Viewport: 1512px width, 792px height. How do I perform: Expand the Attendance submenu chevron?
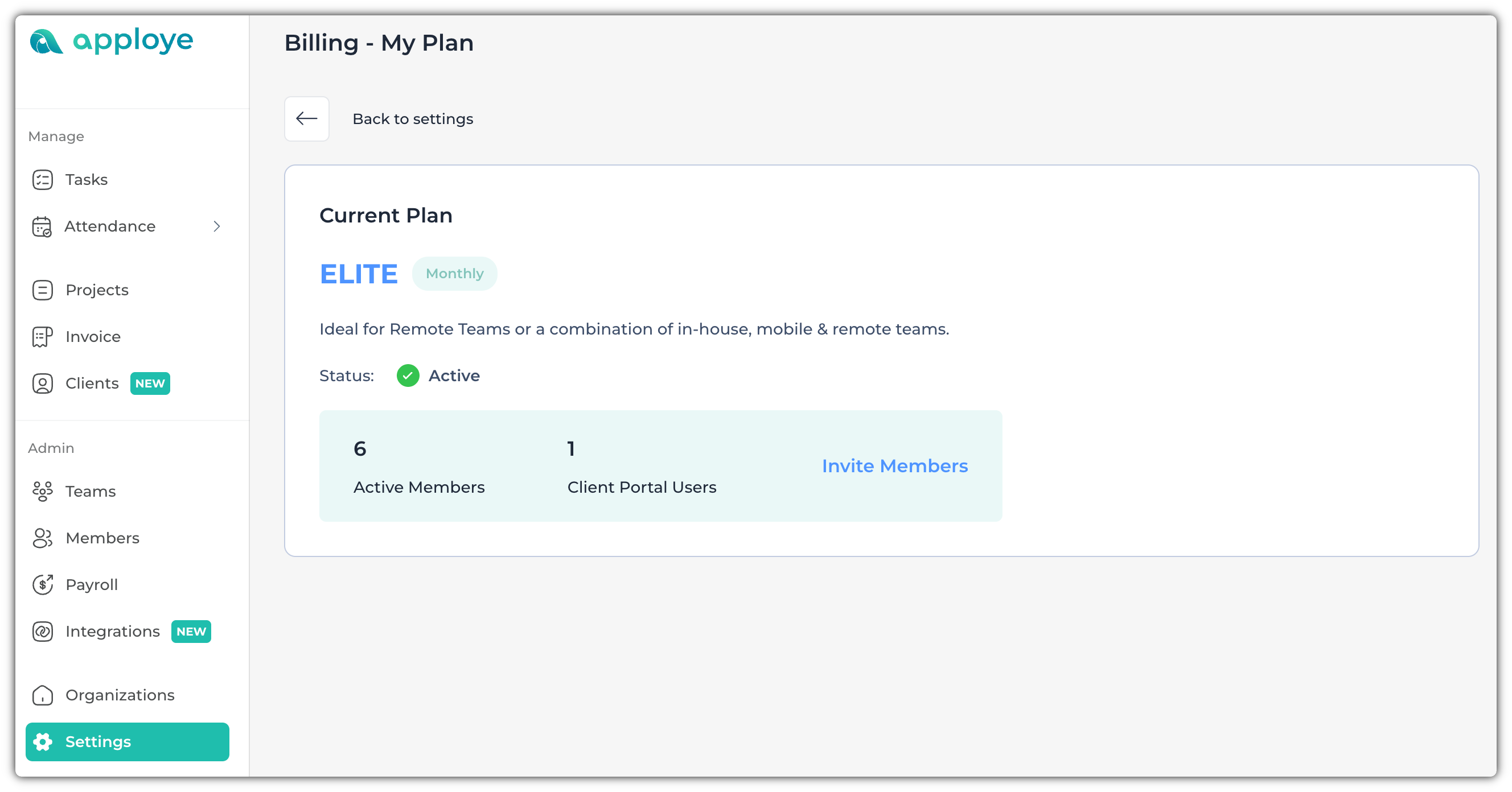click(x=216, y=226)
